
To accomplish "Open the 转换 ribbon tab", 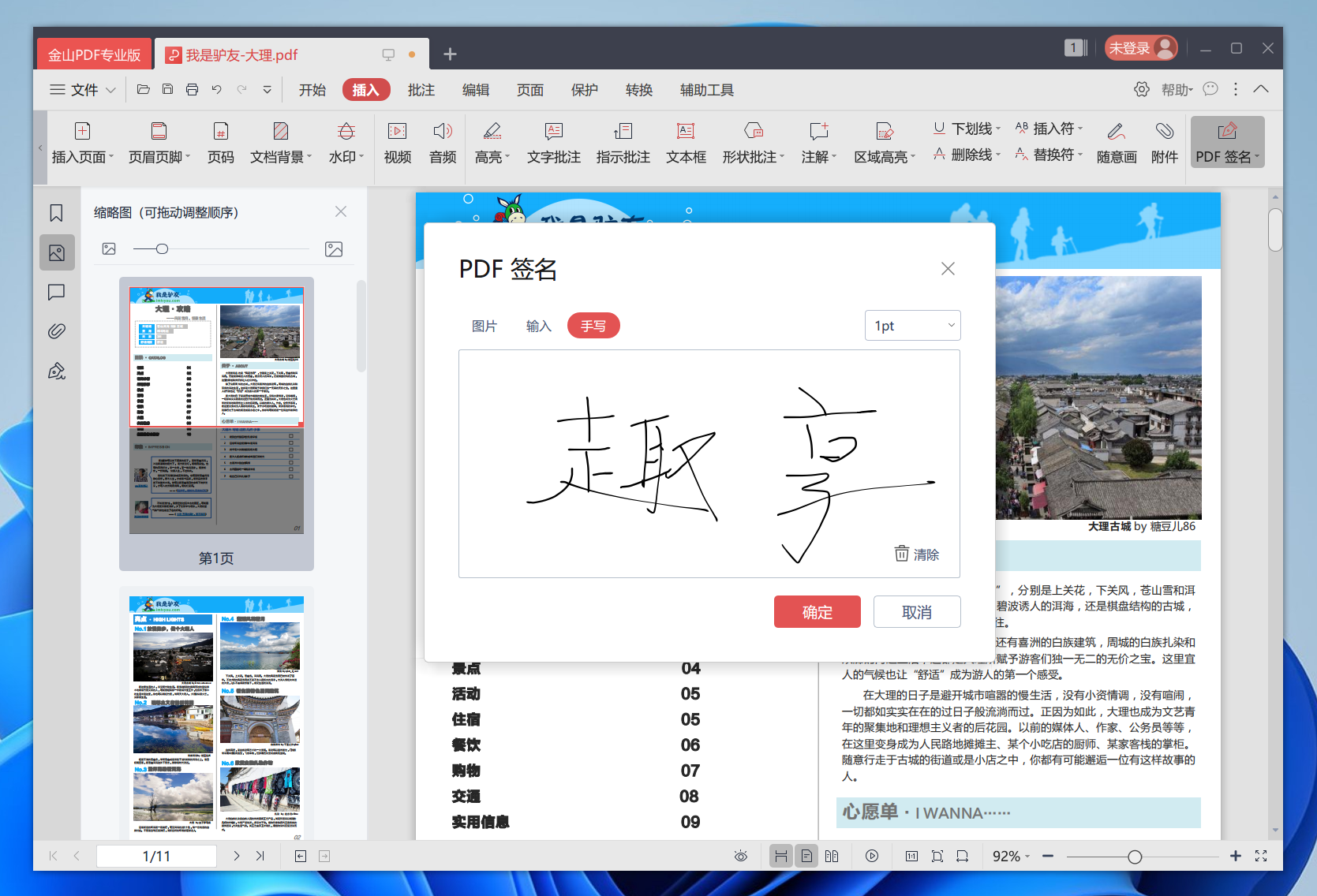I will click(x=639, y=90).
